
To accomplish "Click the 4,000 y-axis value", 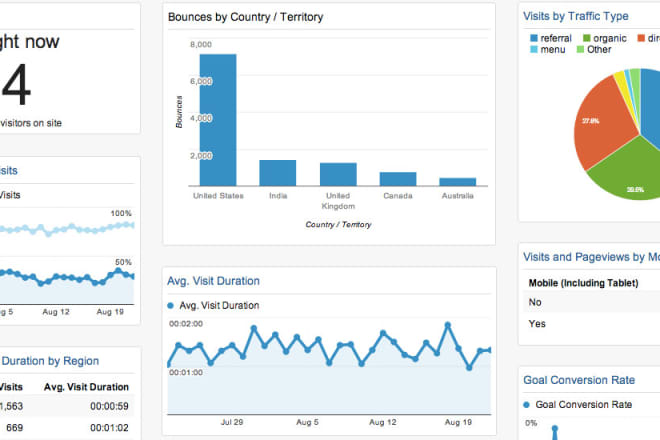I will [201, 118].
